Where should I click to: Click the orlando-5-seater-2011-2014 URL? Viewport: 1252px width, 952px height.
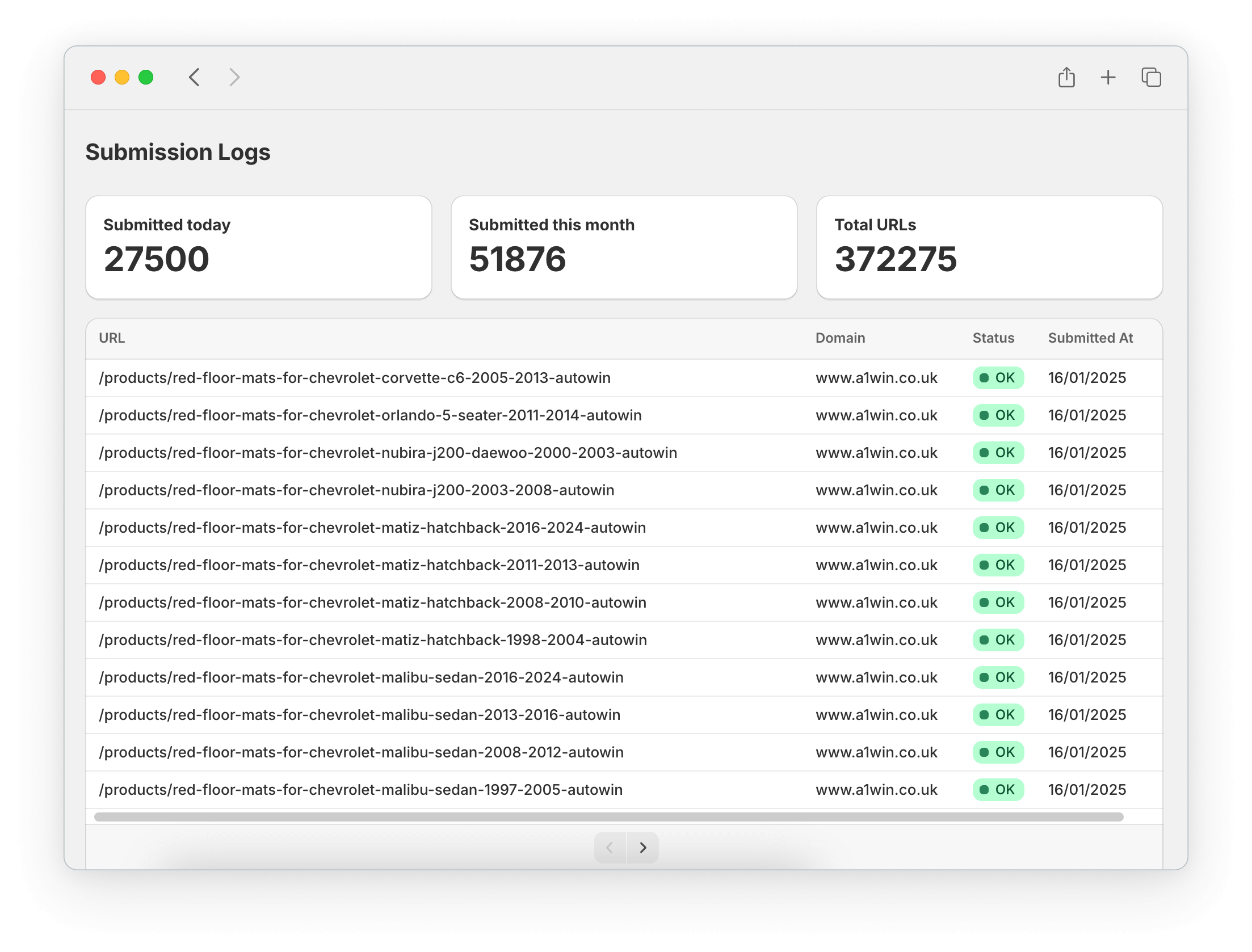(x=370, y=415)
